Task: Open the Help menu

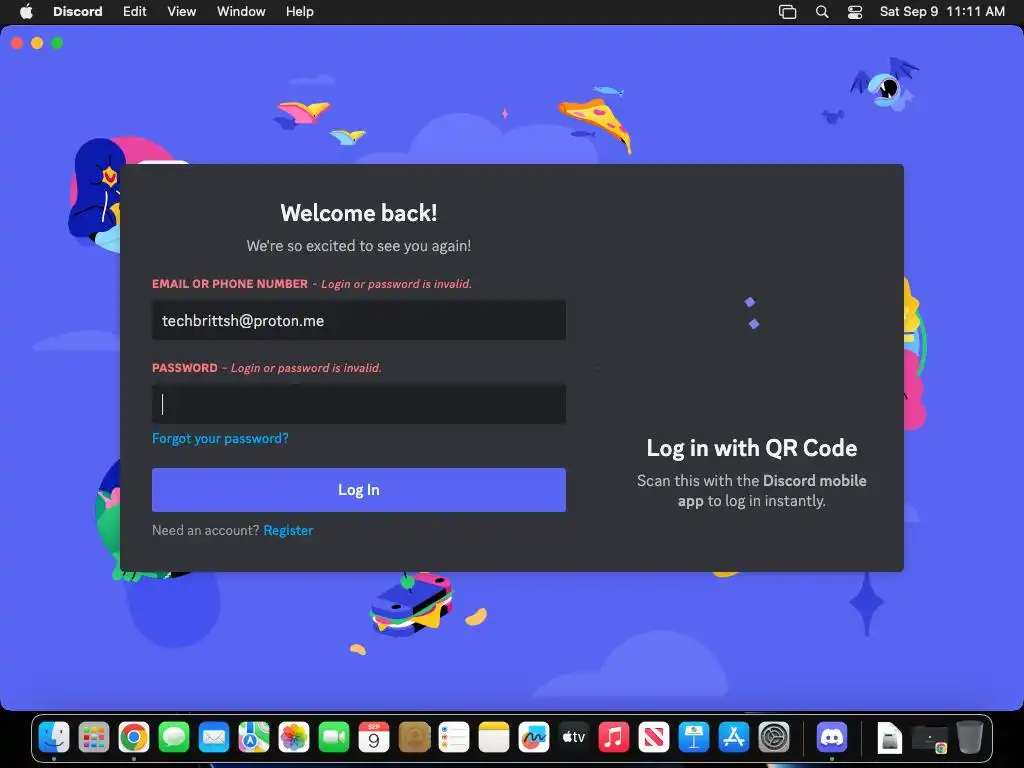Action: click(x=300, y=12)
